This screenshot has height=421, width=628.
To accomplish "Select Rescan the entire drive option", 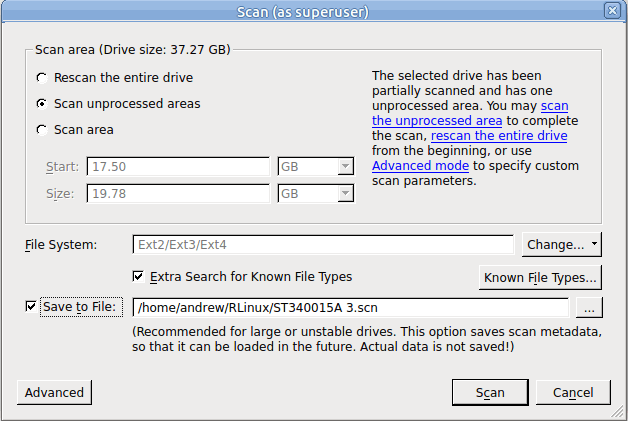I will [x=41, y=77].
